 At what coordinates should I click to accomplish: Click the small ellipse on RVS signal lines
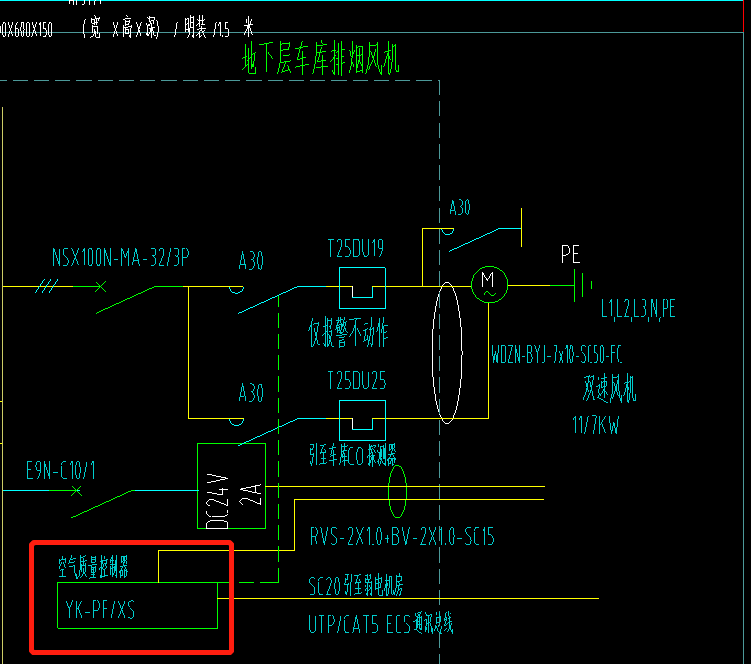tap(397, 491)
